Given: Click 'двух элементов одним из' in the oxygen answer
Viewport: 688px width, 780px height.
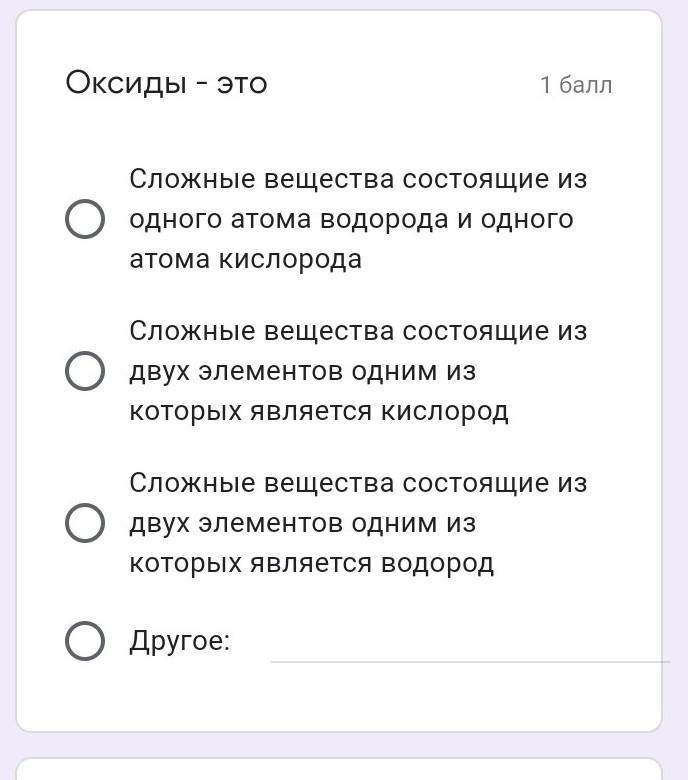Looking at the screenshot, I should point(302,371).
